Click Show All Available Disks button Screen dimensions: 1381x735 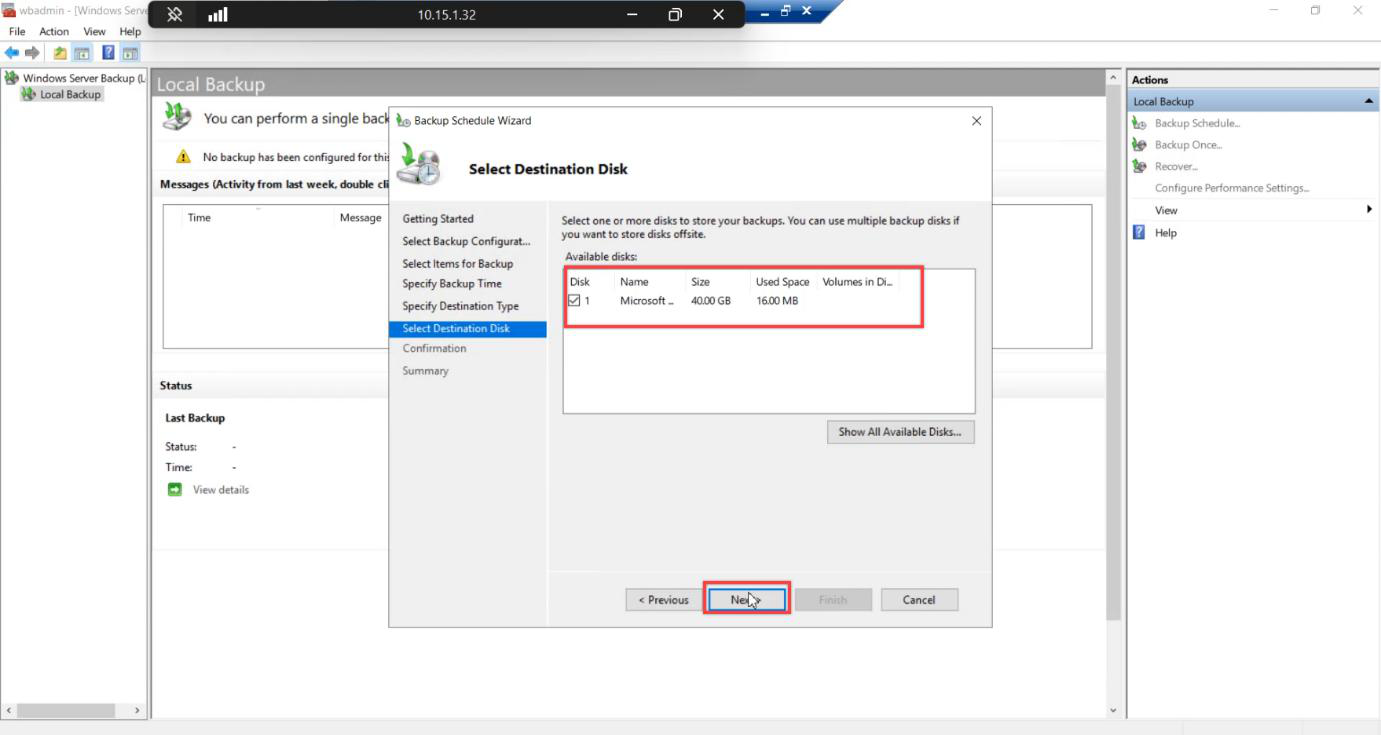[900, 432]
